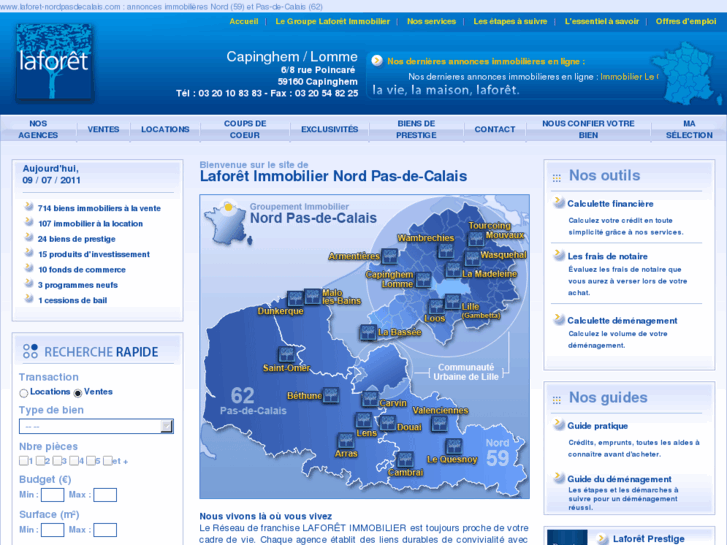The image size is (727, 545).
Task: Open Ma Sélection menu item
Action: point(689,129)
